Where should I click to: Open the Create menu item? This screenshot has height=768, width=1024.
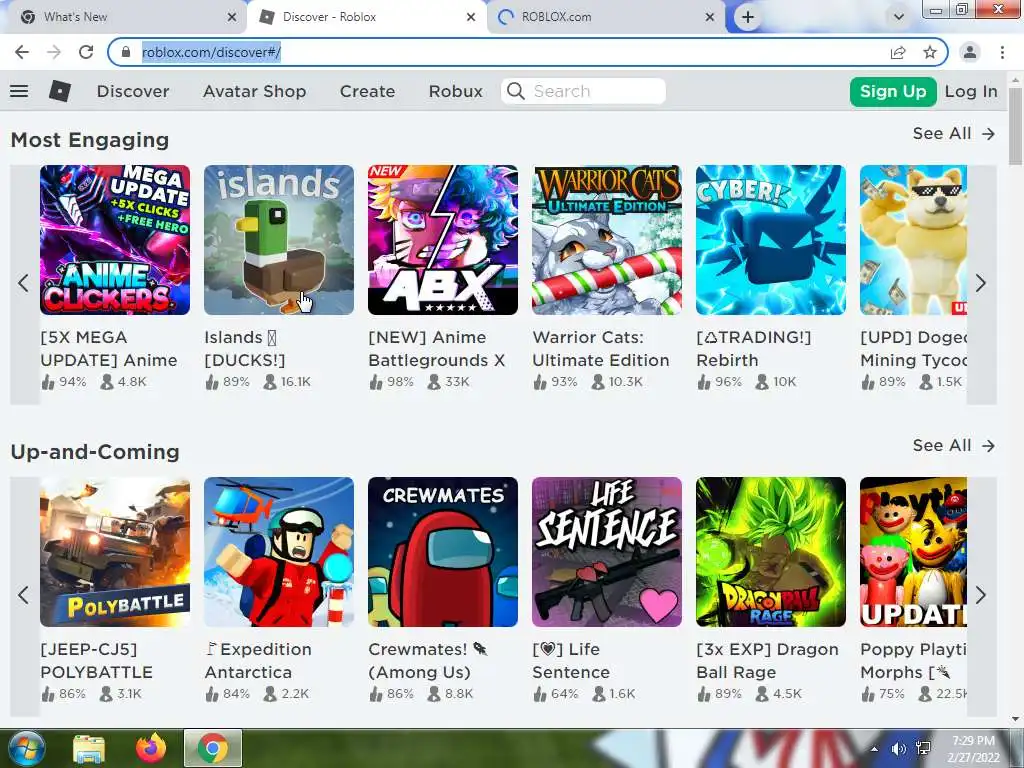point(367,91)
